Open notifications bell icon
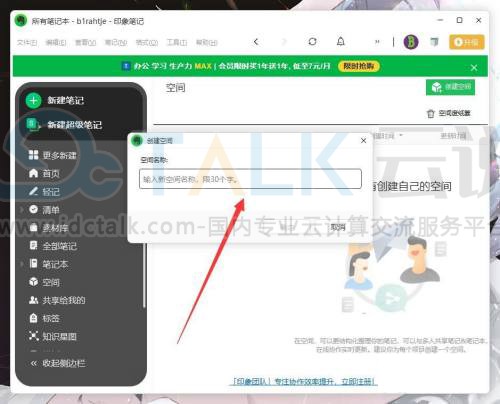Screen dimensions: 500x404 tap(341, 42)
